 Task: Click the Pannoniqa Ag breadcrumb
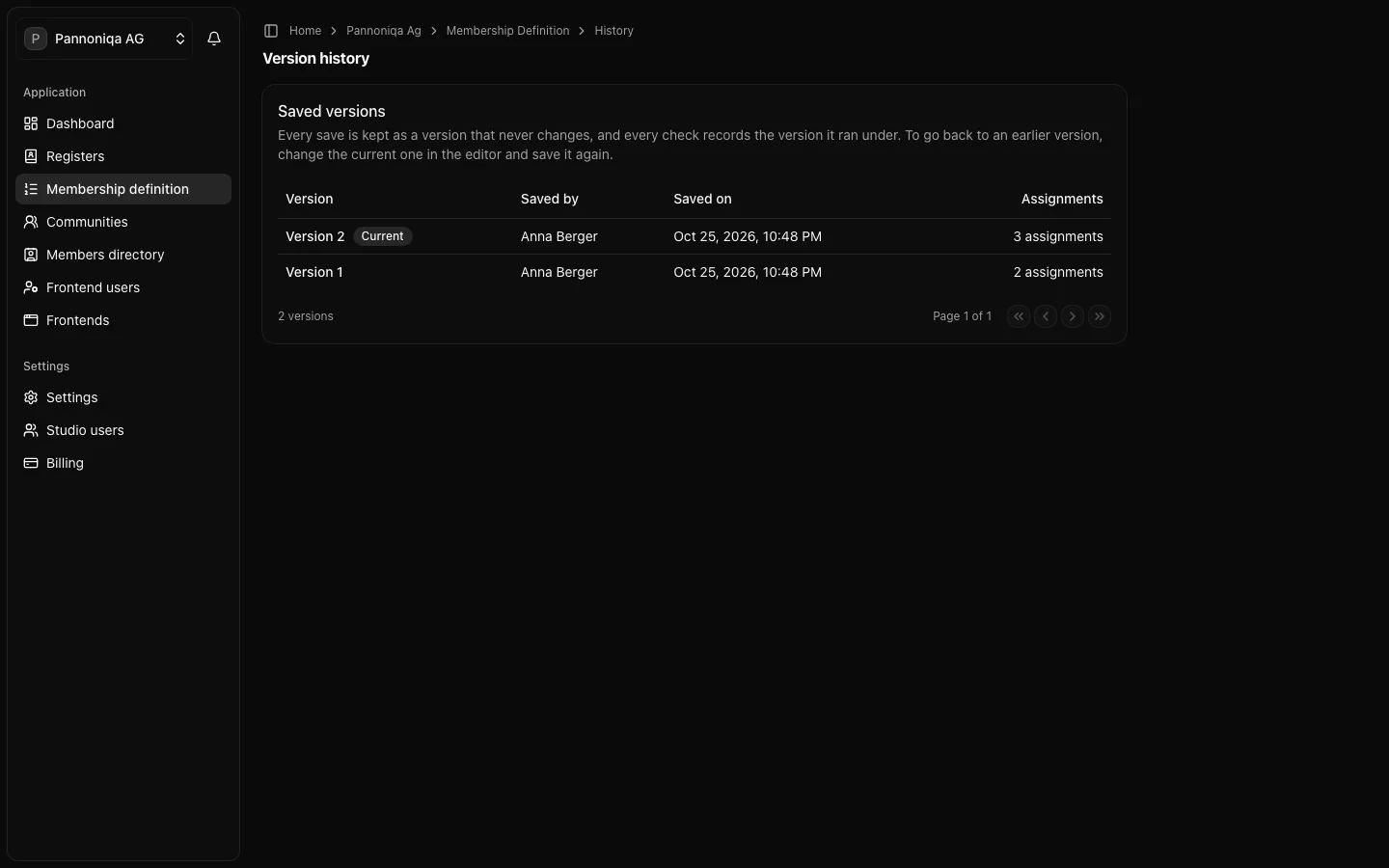click(x=384, y=31)
